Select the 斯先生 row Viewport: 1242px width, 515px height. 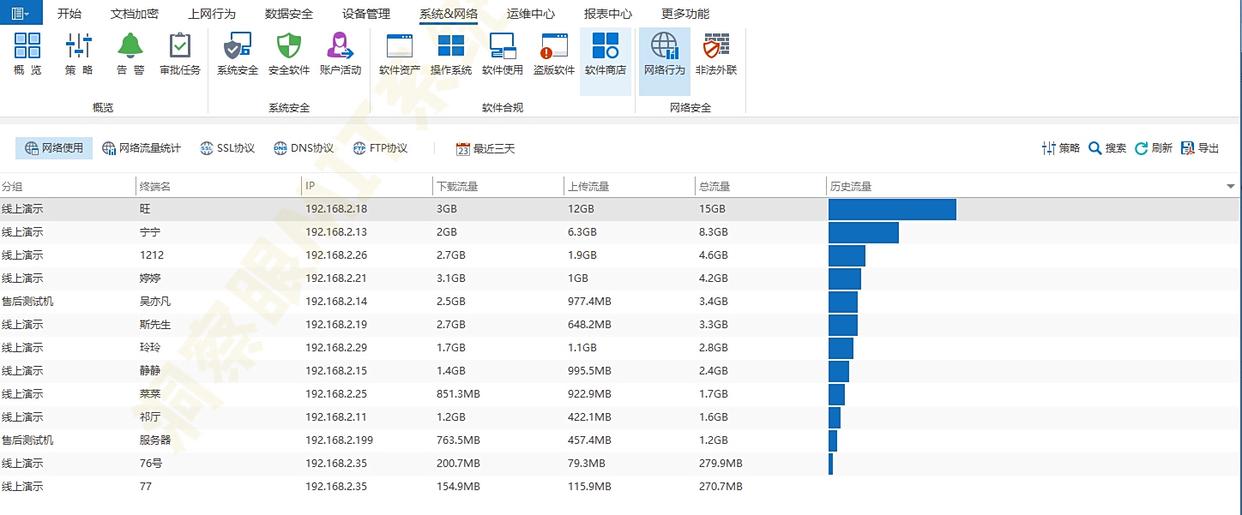(x=621, y=324)
